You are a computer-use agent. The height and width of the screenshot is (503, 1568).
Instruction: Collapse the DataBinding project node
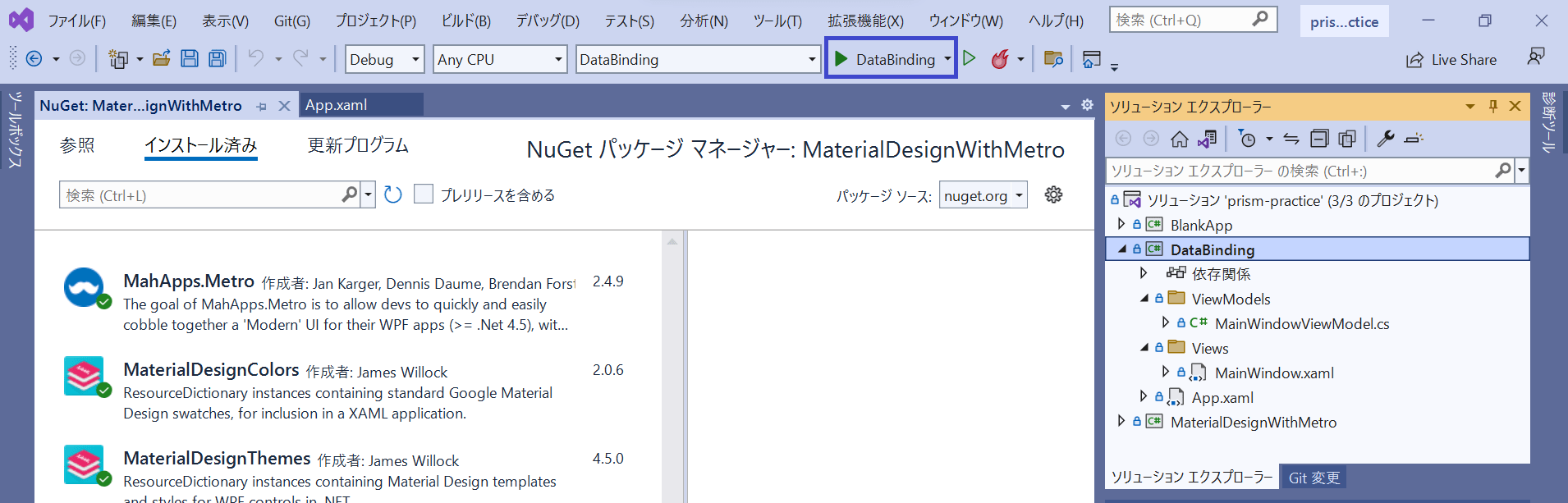point(1121,249)
